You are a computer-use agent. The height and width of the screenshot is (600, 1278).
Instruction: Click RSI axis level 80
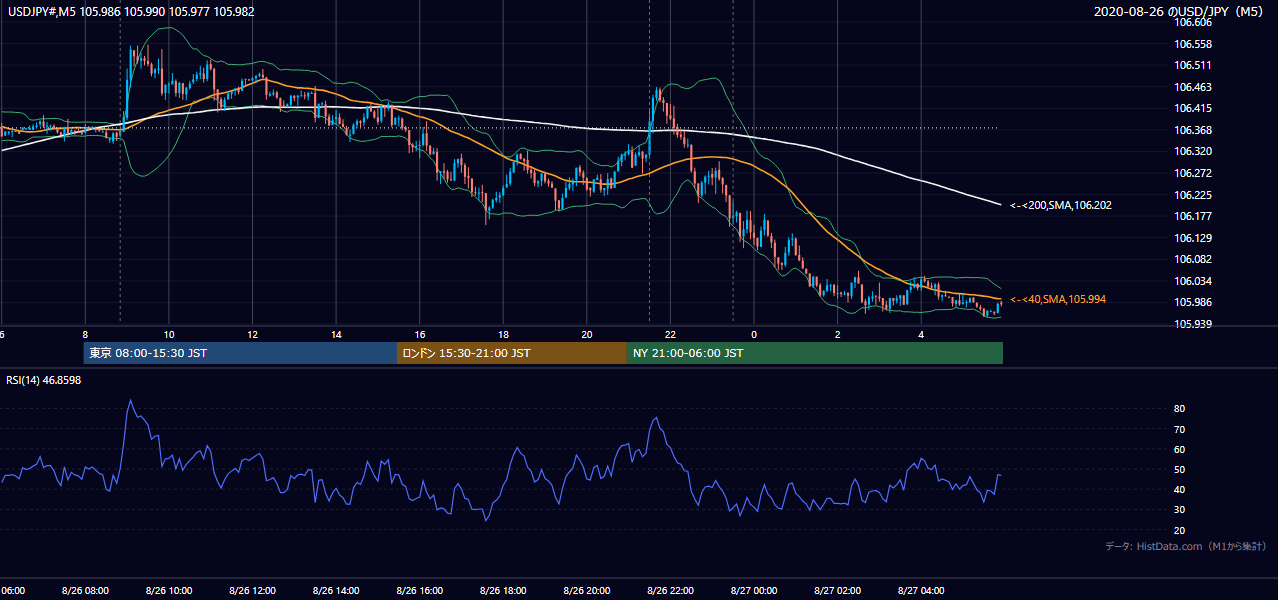click(1180, 409)
